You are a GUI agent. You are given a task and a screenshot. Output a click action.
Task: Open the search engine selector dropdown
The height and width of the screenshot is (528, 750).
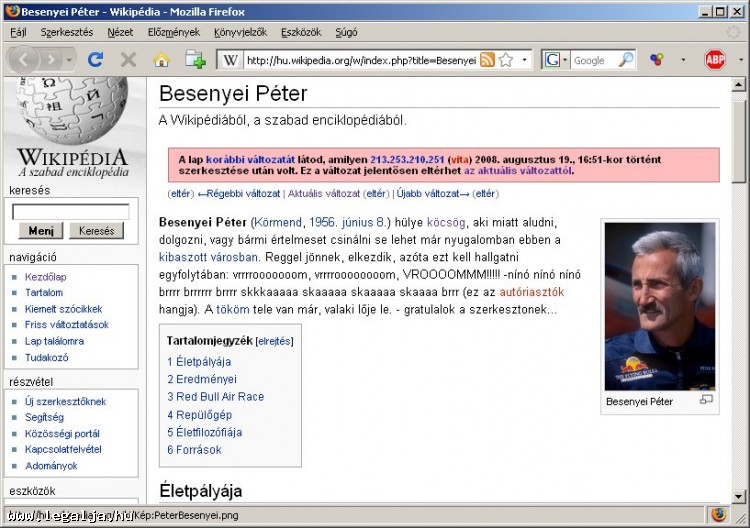[555, 60]
